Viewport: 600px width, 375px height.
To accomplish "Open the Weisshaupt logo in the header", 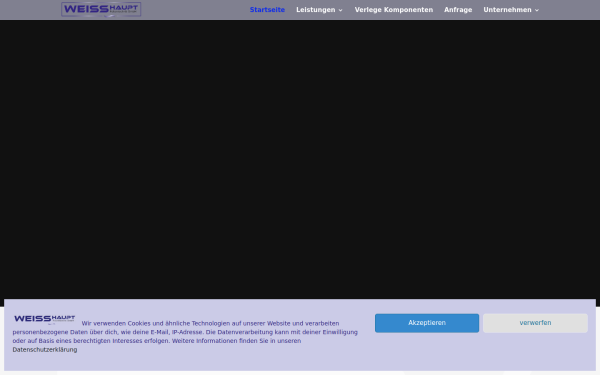I will click(x=101, y=9).
